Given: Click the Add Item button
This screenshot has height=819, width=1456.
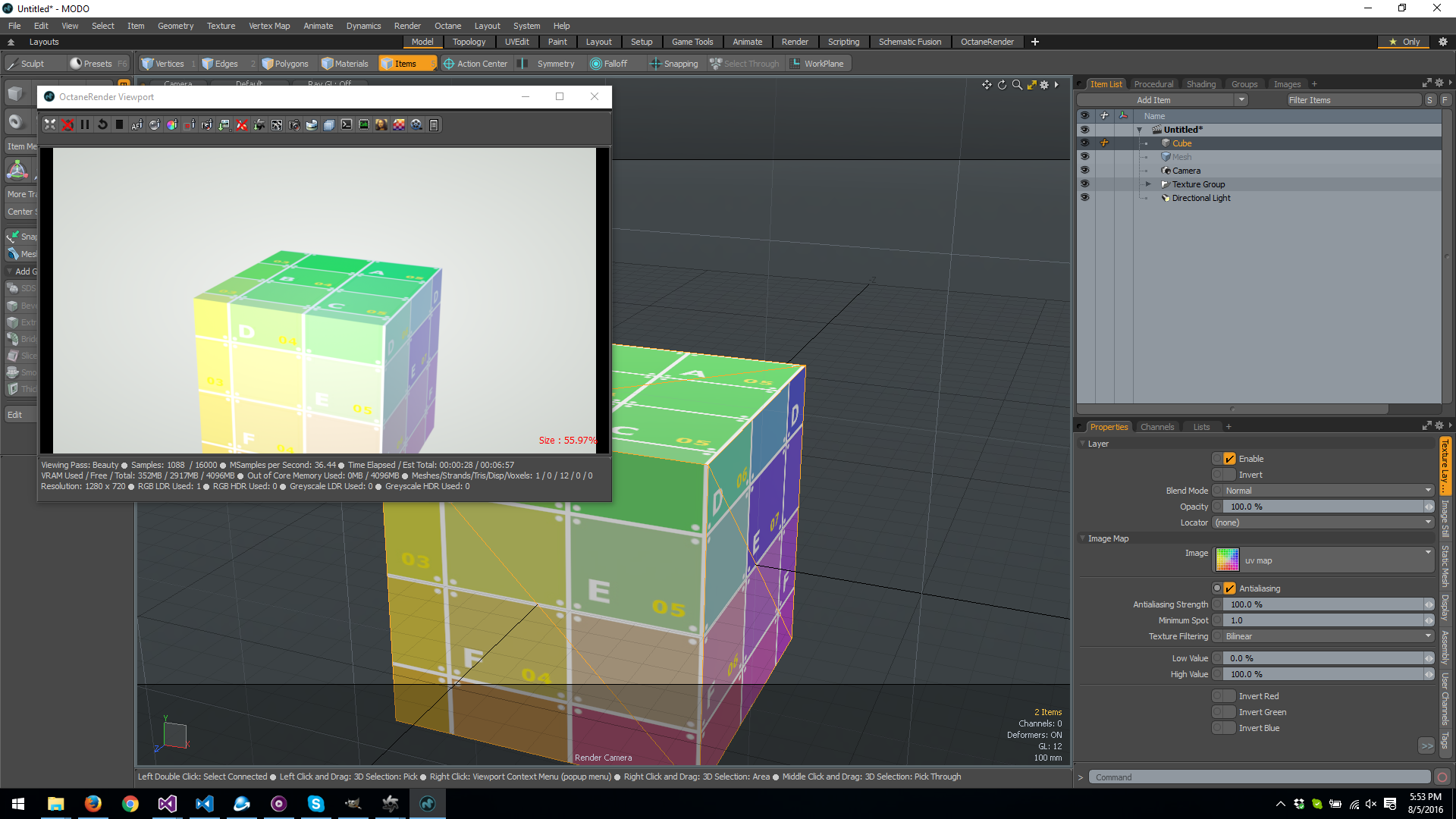Looking at the screenshot, I should [x=1153, y=100].
